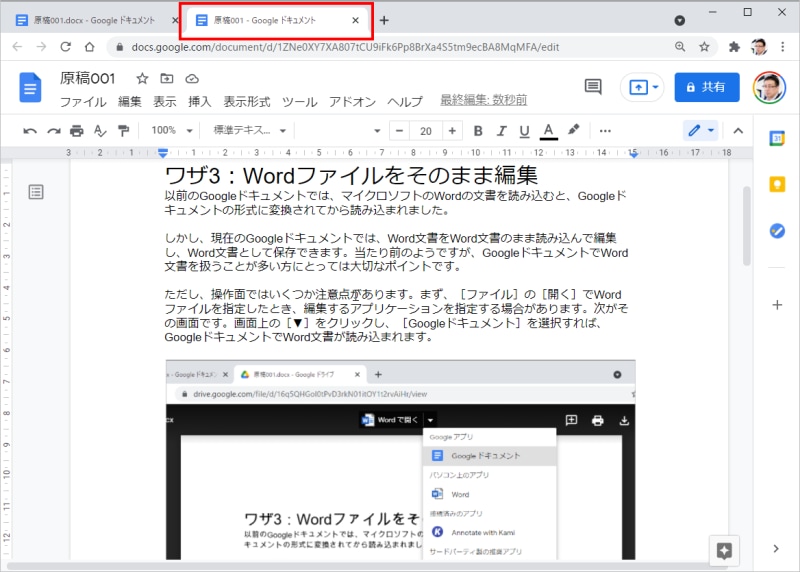Open the 編集 menu
Screen dimensions: 800x572
click(x=130, y=102)
